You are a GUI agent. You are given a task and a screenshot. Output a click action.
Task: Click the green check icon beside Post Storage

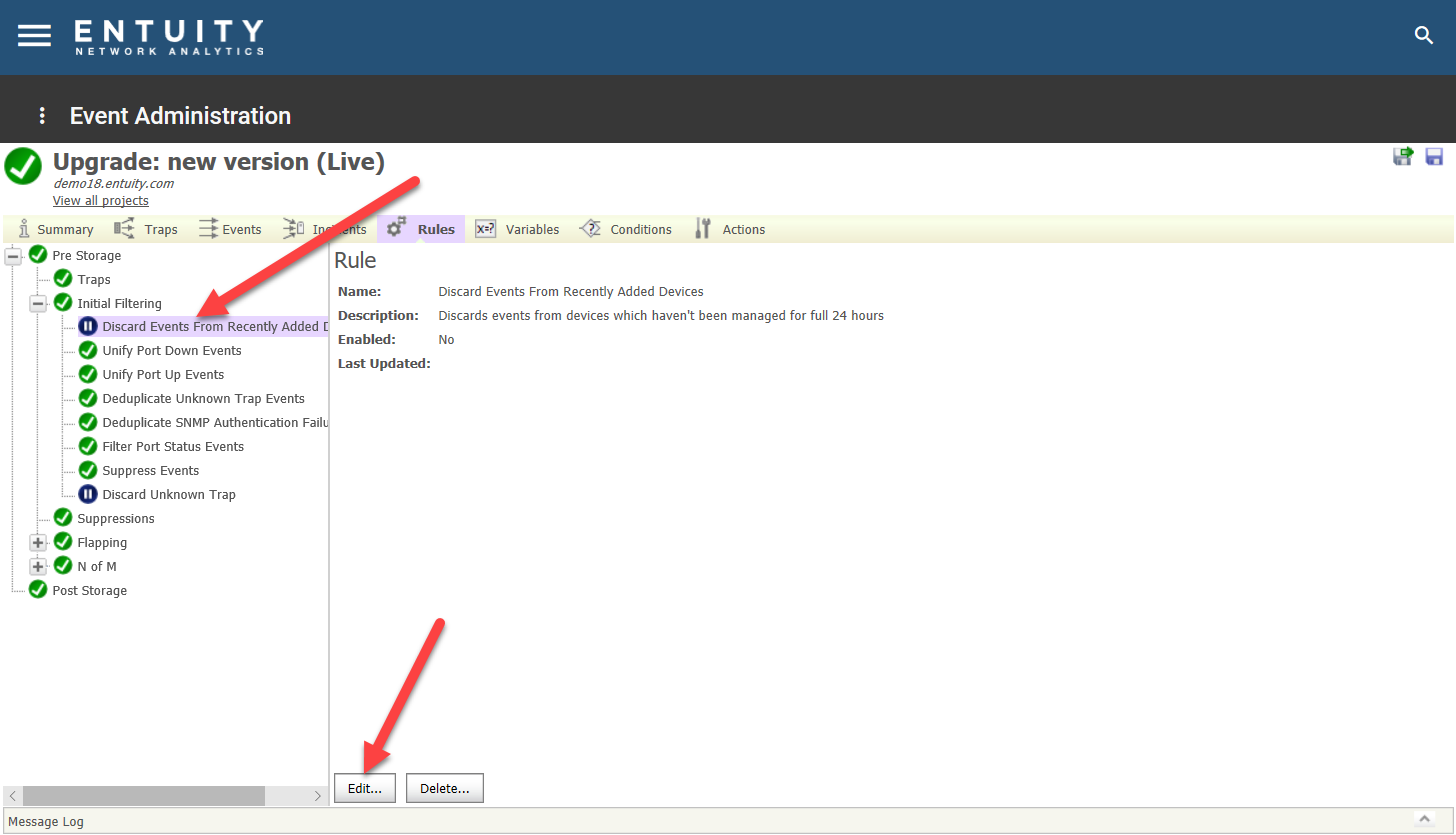38,590
